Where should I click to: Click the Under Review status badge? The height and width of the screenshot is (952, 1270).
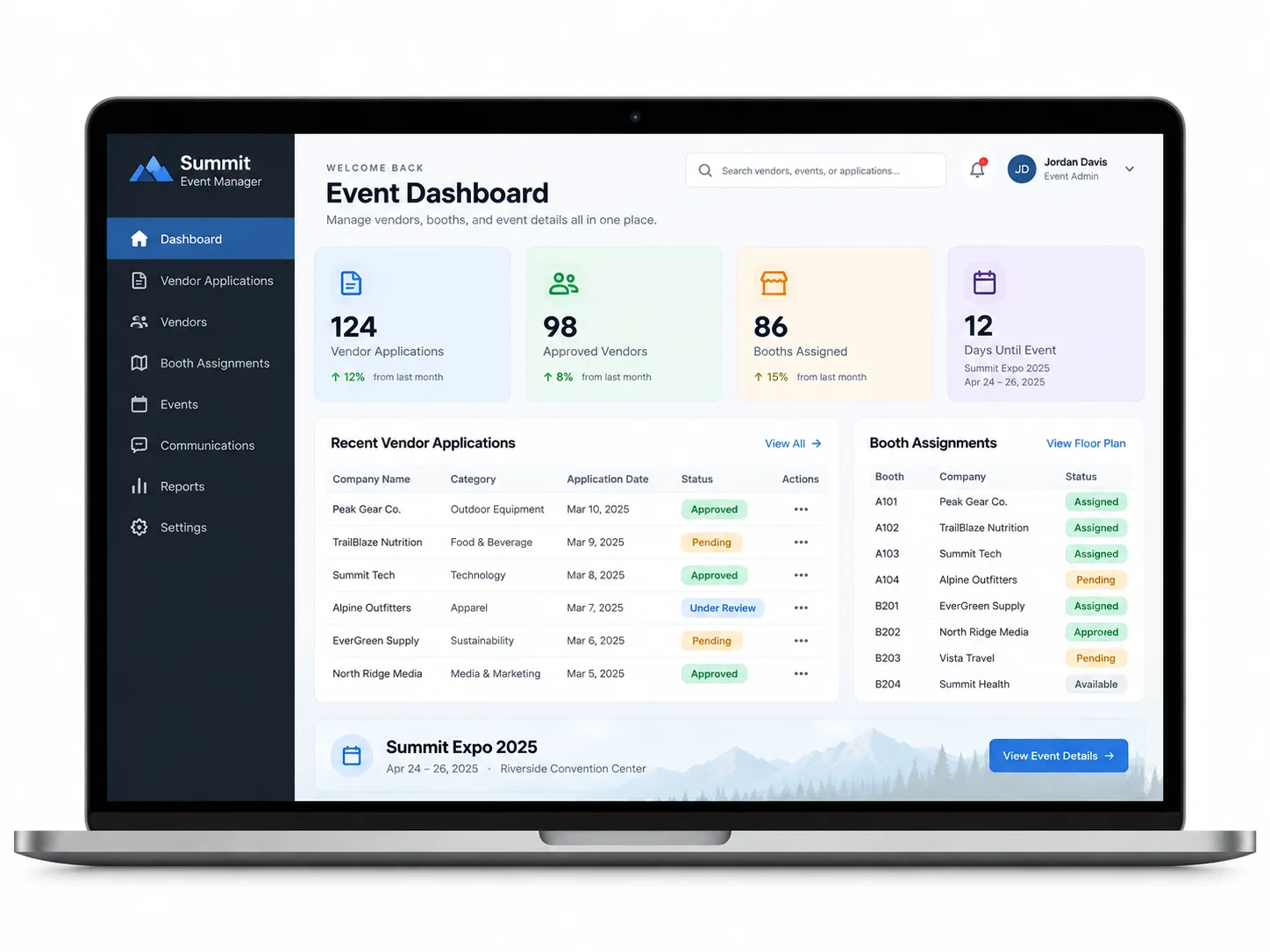coord(723,608)
